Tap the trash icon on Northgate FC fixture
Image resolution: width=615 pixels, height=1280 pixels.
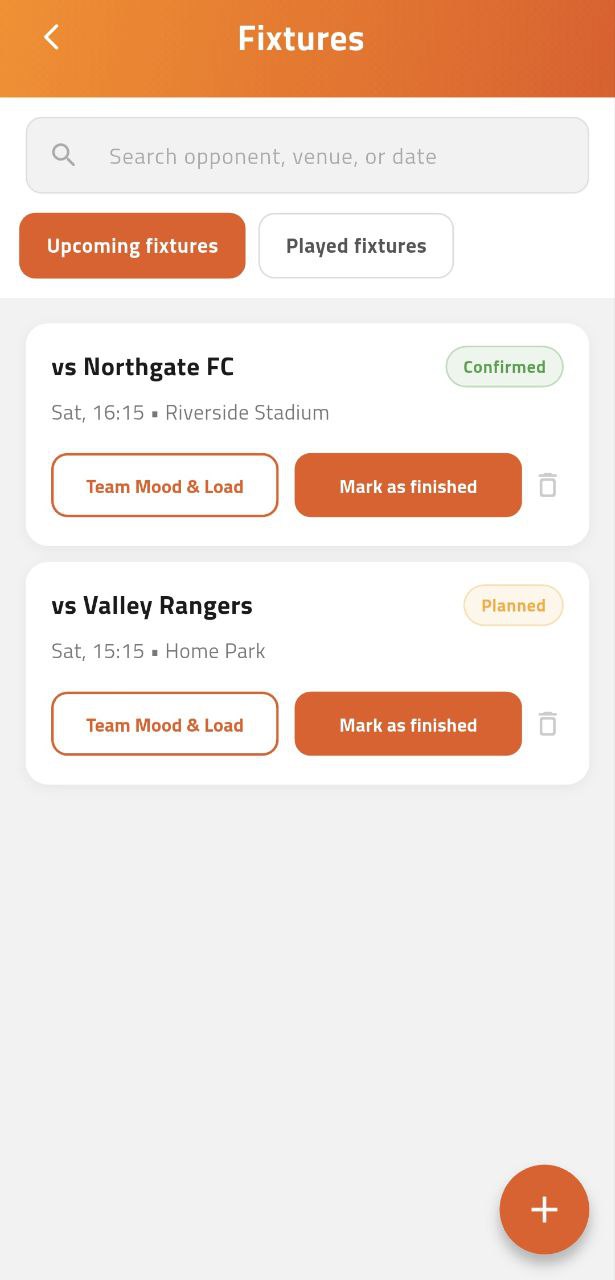547,485
